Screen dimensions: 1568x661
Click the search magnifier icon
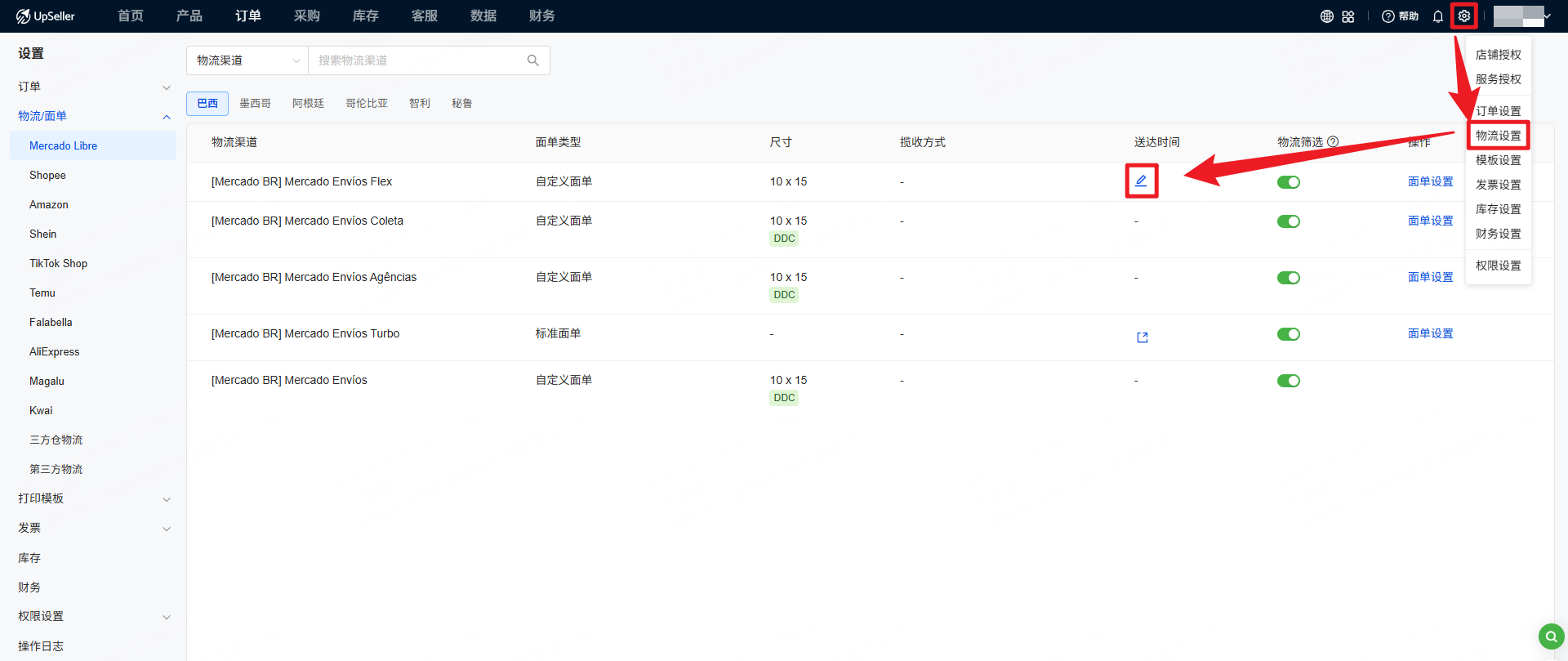(x=533, y=60)
